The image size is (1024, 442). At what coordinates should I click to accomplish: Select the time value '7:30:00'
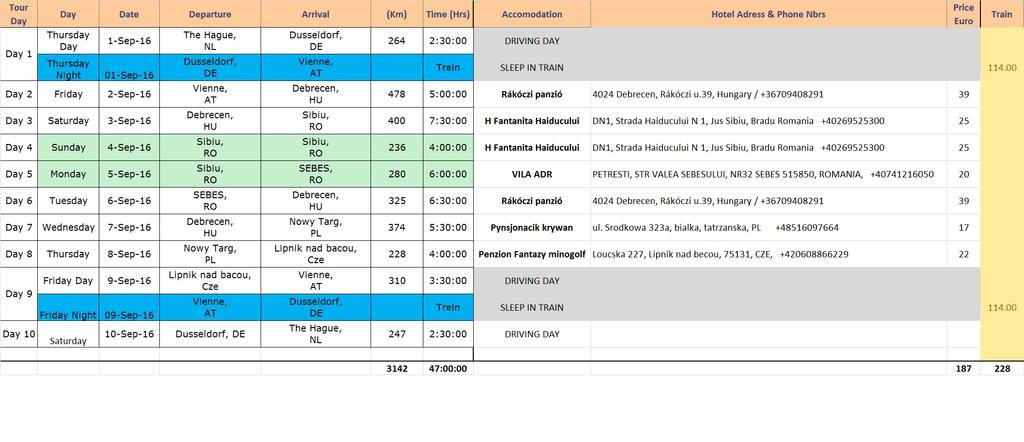tap(447, 121)
